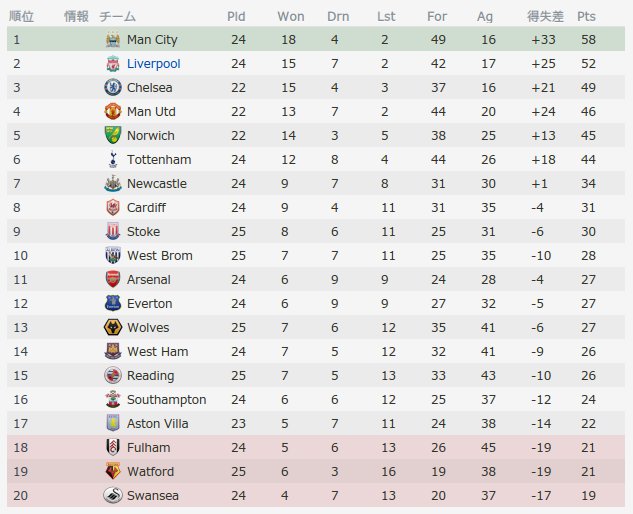Sort by the Won column header
Image resolution: width=633 pixels, height=514 pixels.
point(291,17)
